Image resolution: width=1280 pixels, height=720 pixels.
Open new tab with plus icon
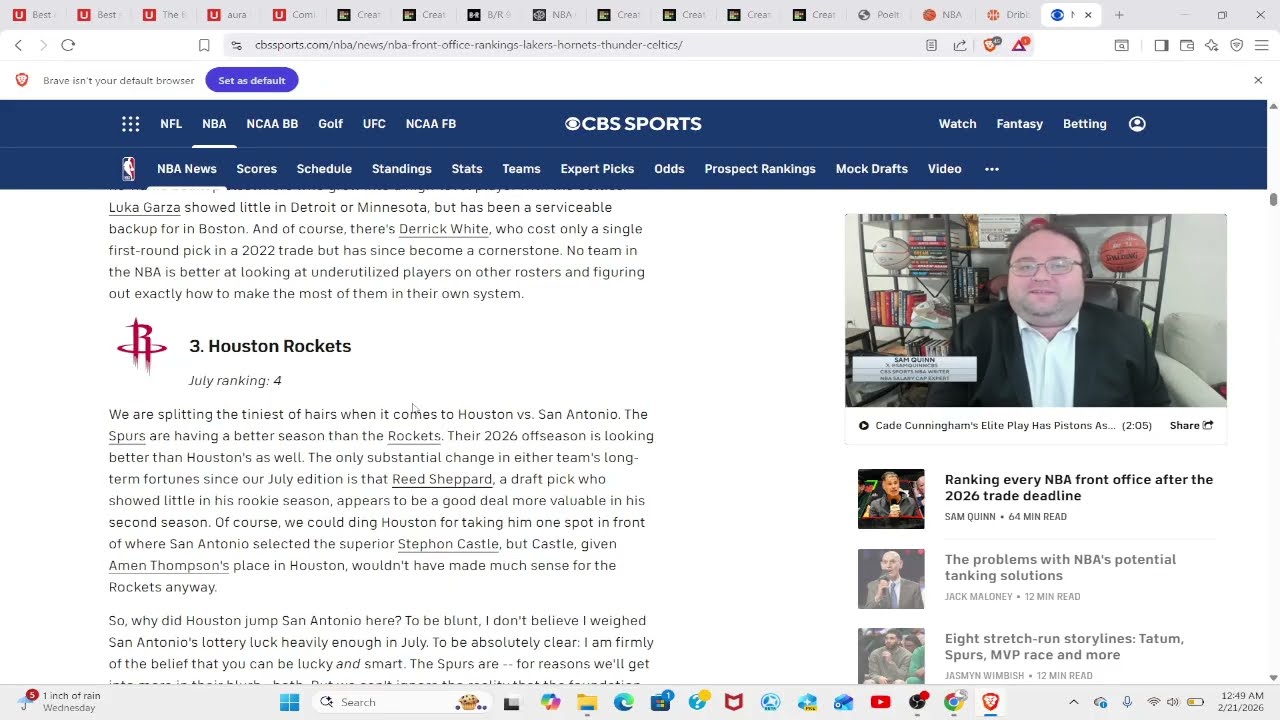click(1119, 15)
